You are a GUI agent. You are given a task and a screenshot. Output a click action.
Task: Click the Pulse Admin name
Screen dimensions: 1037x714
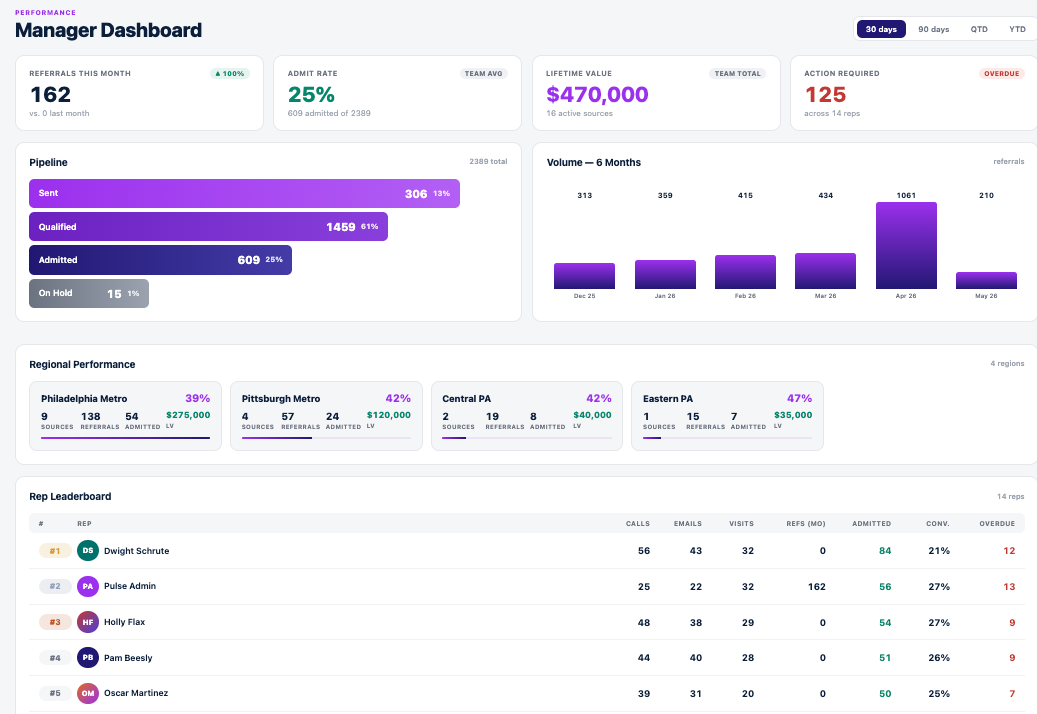pyautogui.click(x=130, y=586)
